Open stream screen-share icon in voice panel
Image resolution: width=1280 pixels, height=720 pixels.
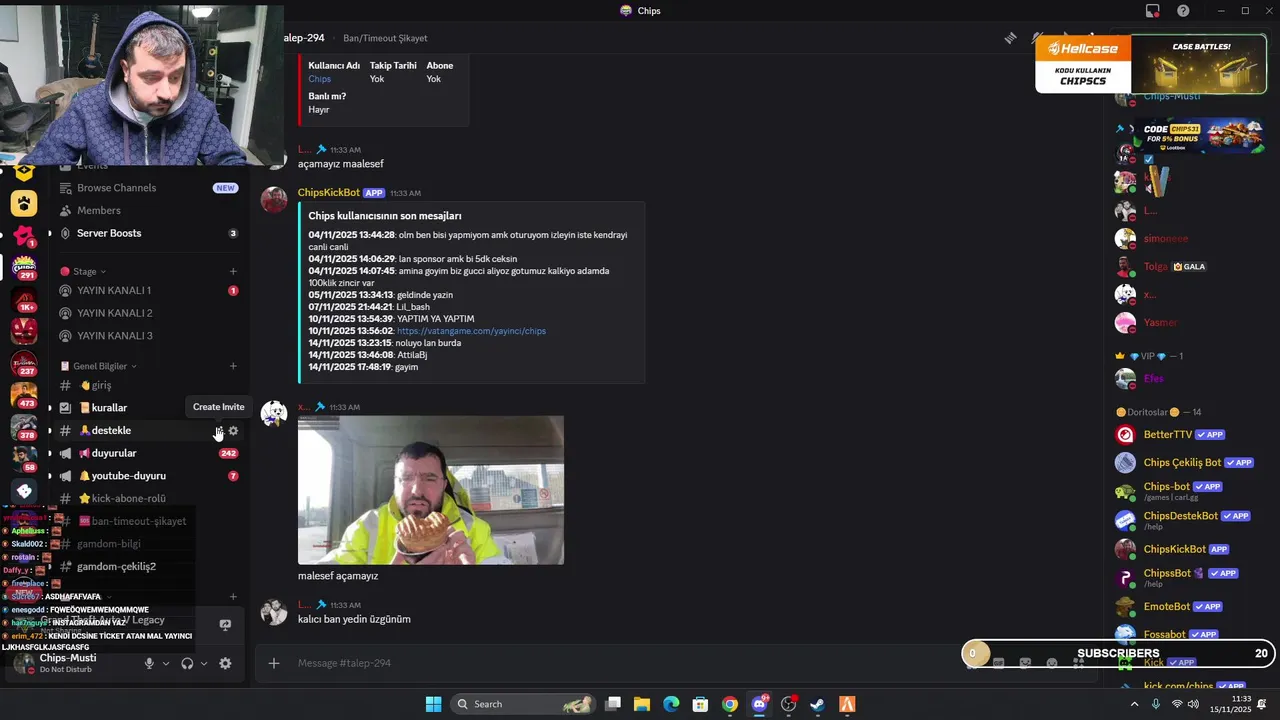(225, 625)
